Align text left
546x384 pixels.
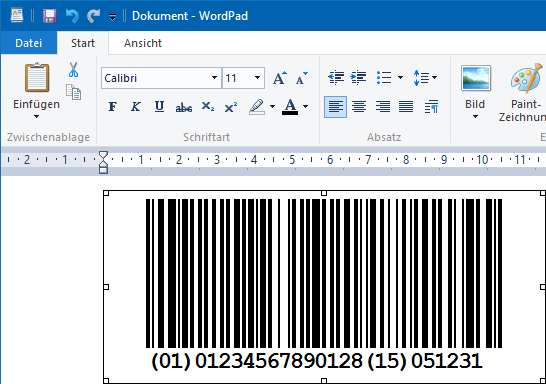point(335,107)
